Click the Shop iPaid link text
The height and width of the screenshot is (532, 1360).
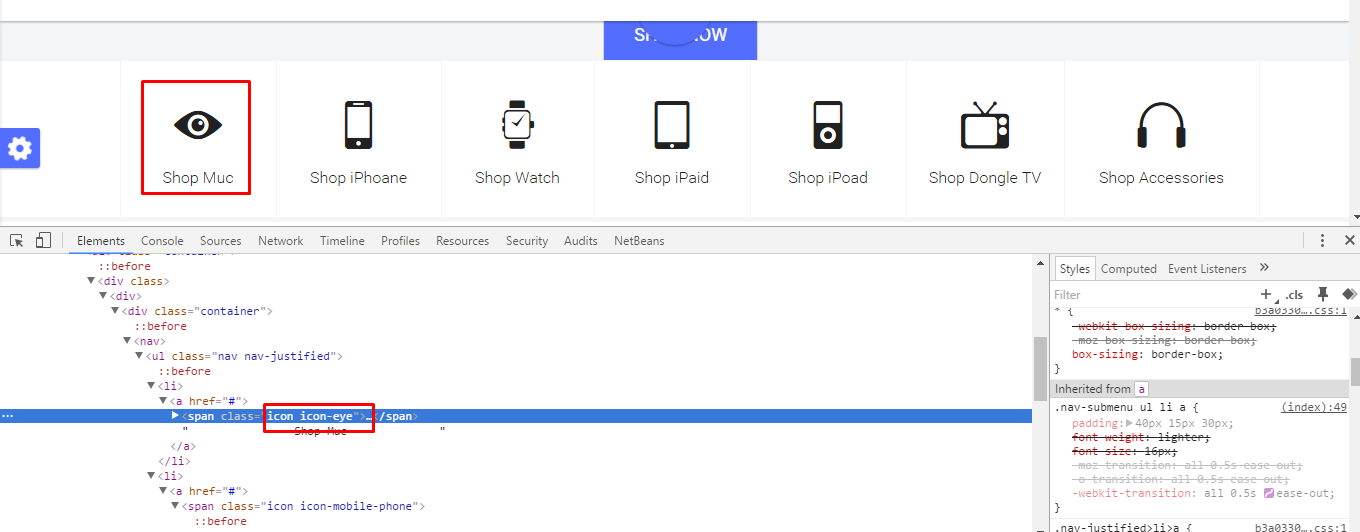pos(671,178)
